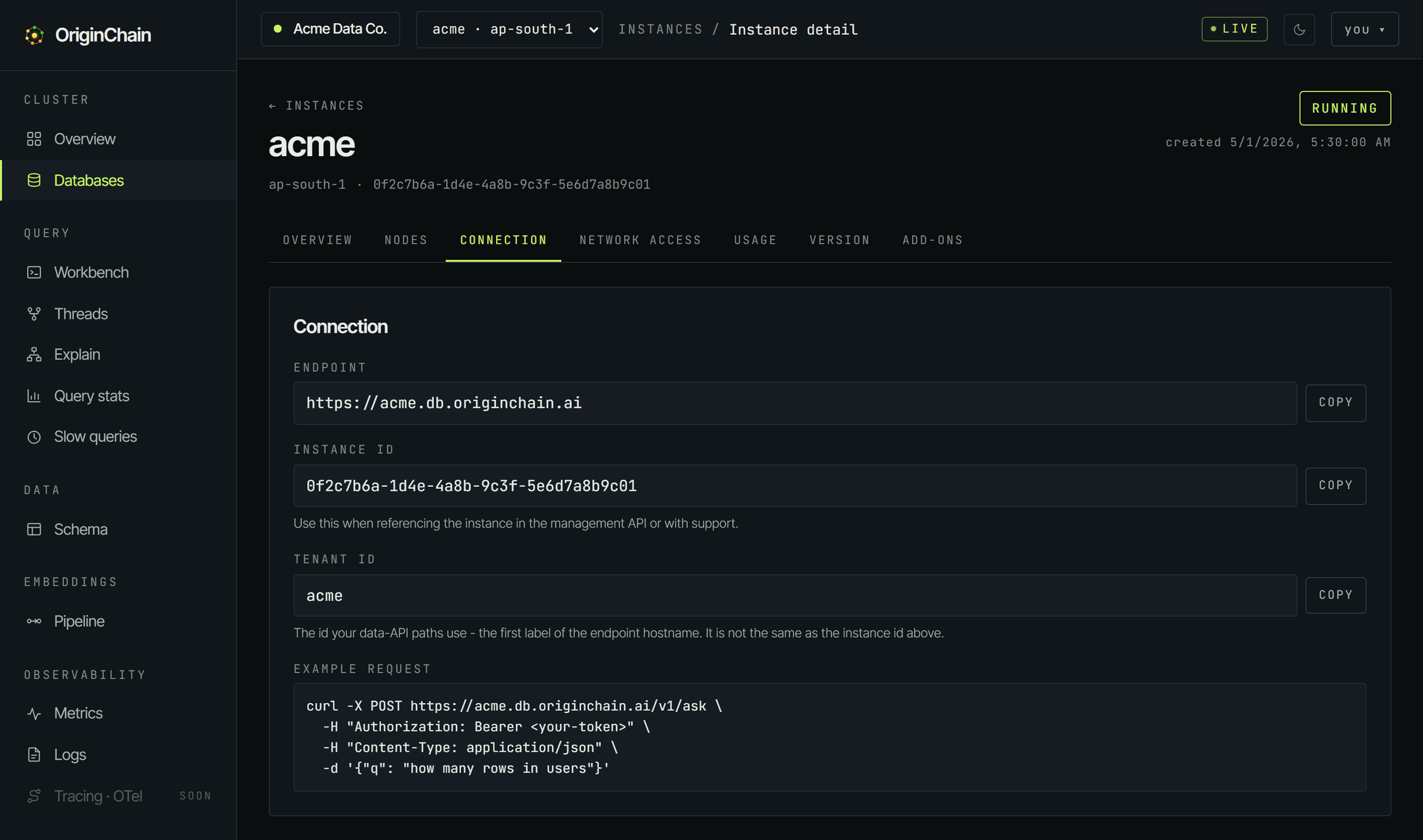Screen dimensions: 1423x840
Task: Open the Version tab
Action: (x=839, y=240)
